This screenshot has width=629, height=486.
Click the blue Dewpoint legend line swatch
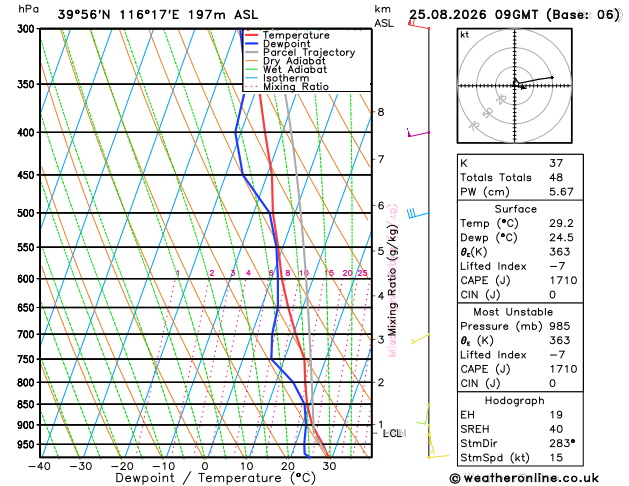(x=252, y=43)
